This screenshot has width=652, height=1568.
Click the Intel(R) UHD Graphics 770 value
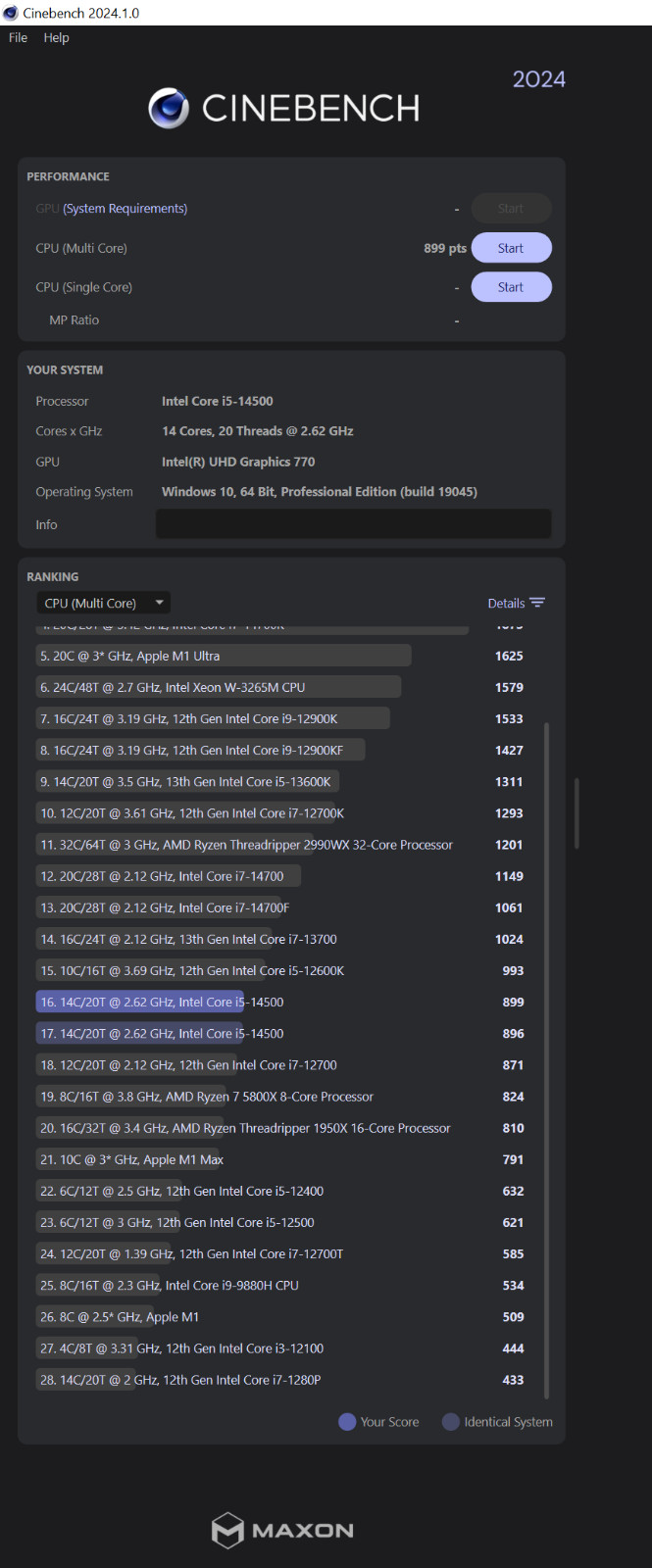[238, 462]
